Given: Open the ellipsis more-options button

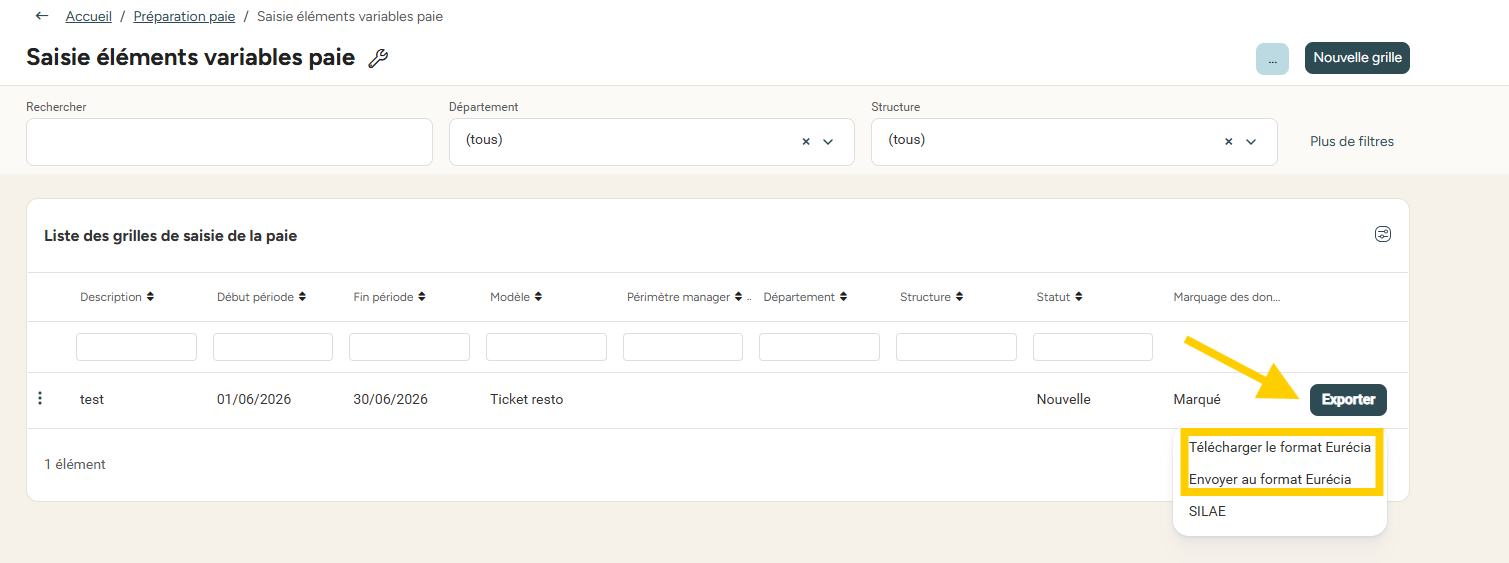Looking at the screenshot, I should pos(1272,59).
